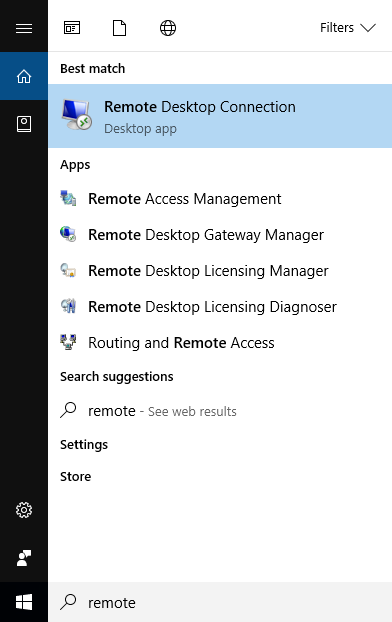
Task: Launch Remote Desktop Gateway Manager
Action: pyautogui.click(x=220, y=235)
